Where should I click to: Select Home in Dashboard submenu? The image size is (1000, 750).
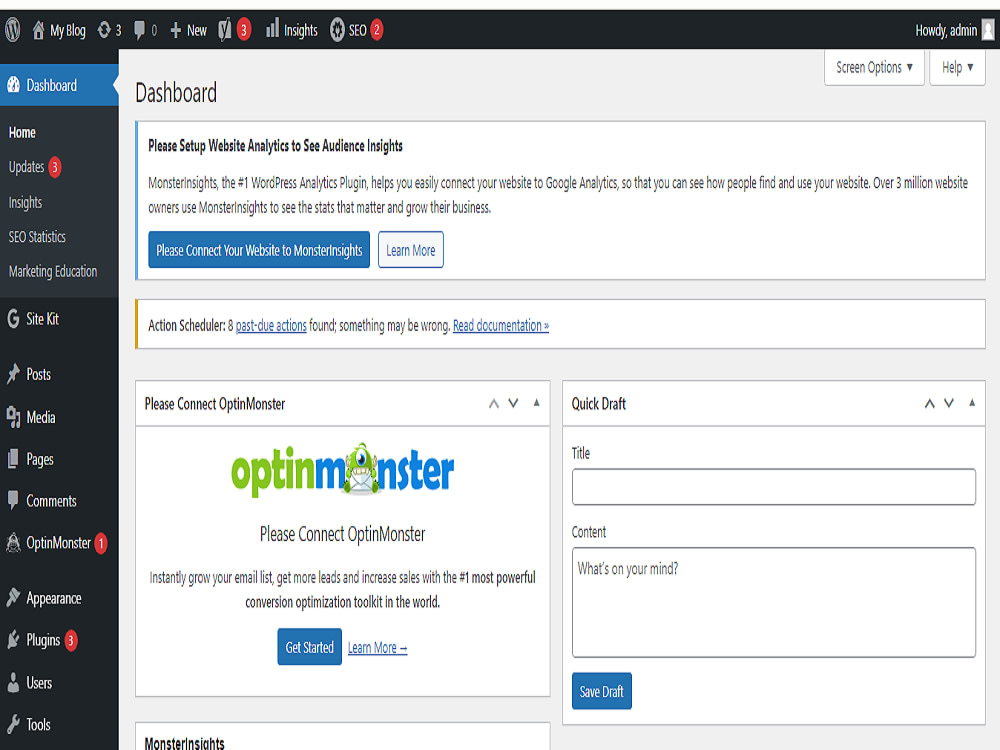[22, 133]
